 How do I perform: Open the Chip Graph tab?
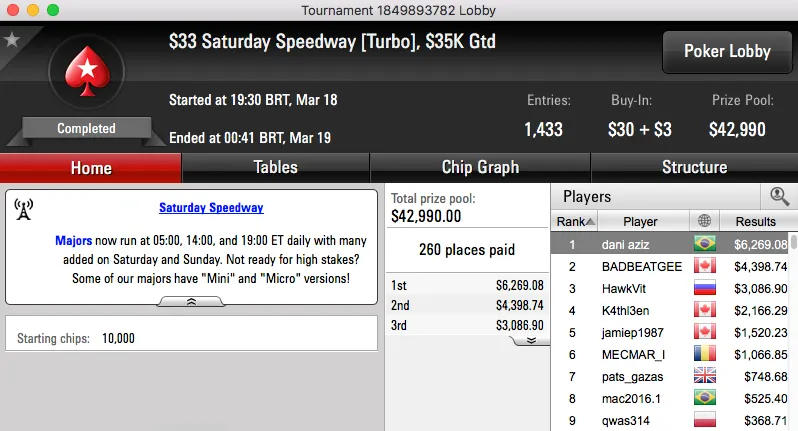click(x=480, y=167)
